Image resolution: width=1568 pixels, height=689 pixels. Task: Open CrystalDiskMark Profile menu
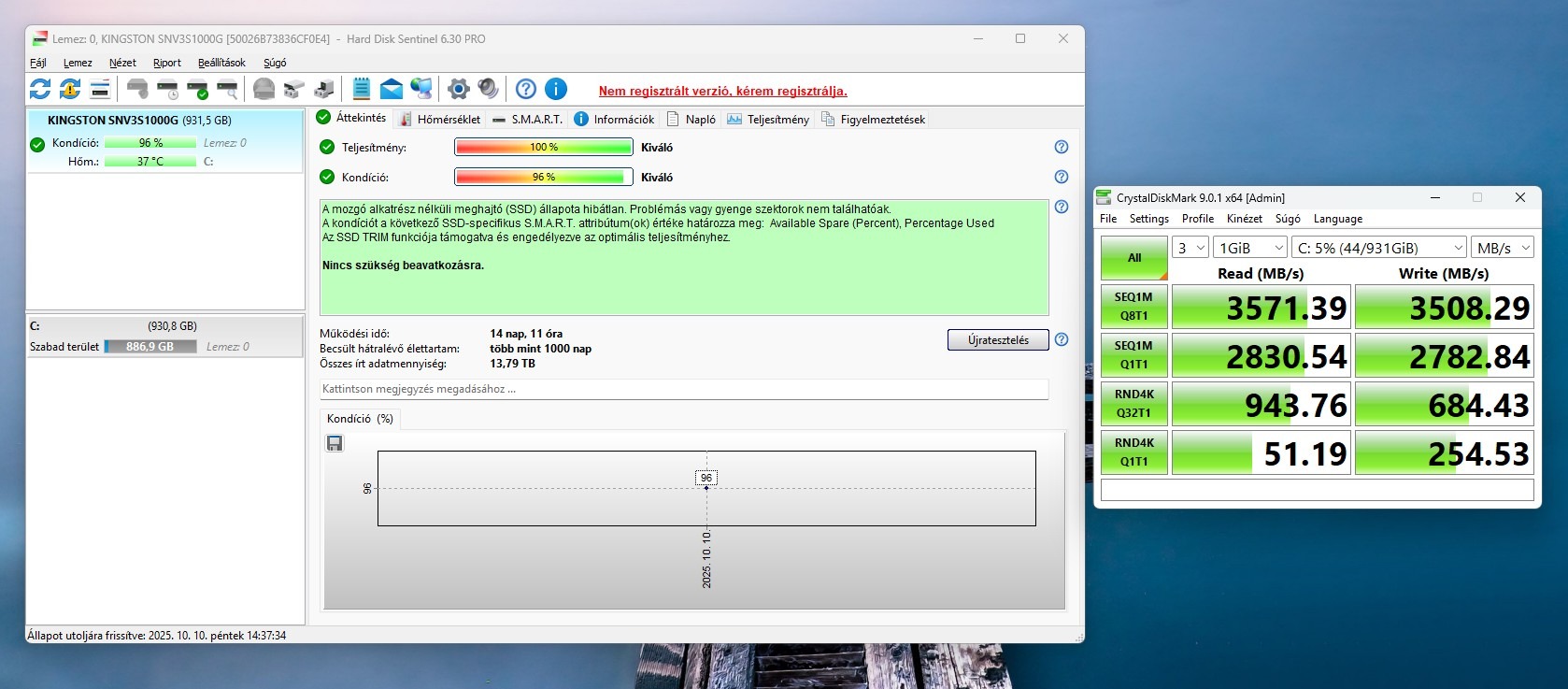coord(1198,219)
